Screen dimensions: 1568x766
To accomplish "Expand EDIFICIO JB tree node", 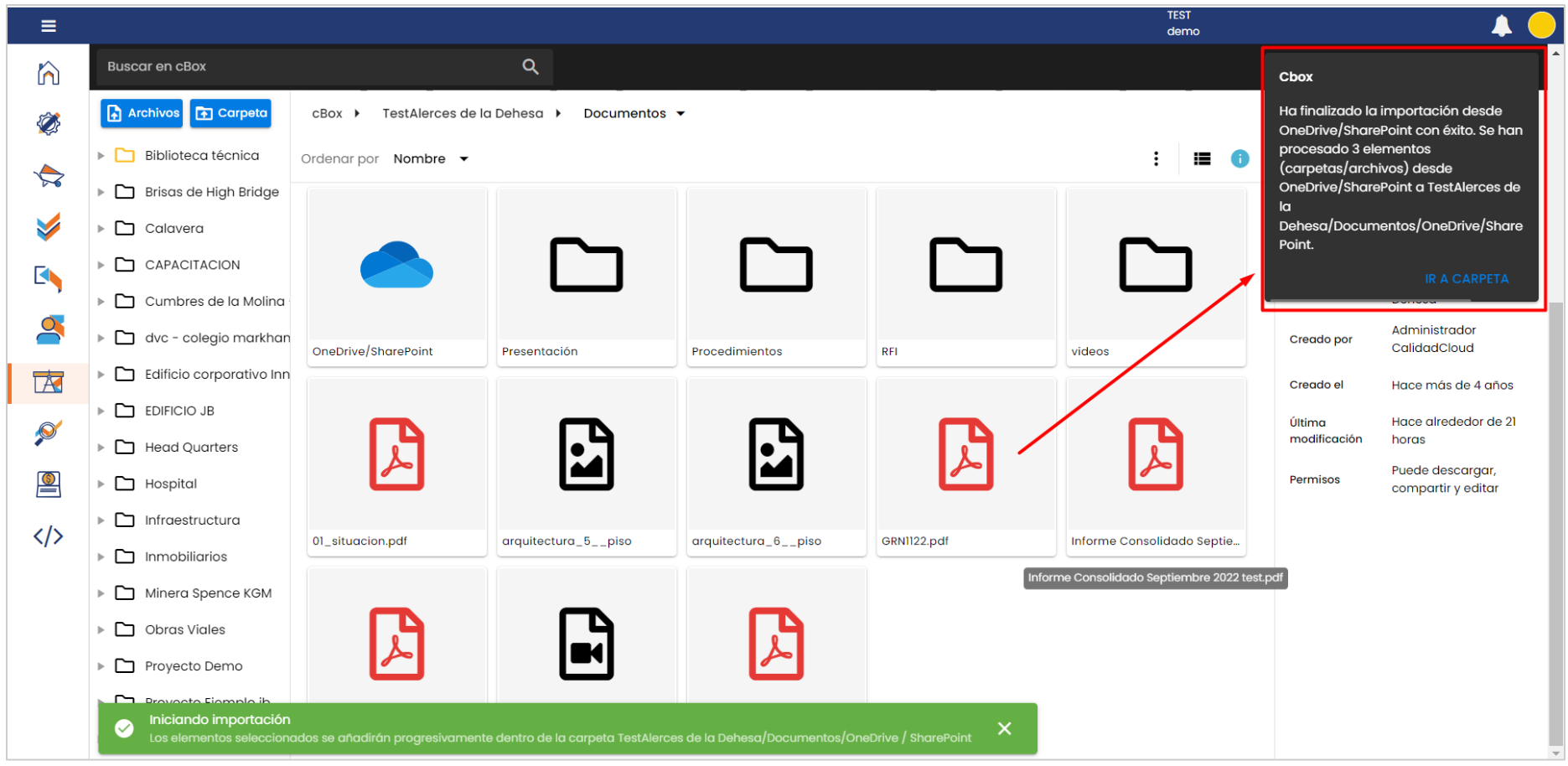I will pos(101,411).
